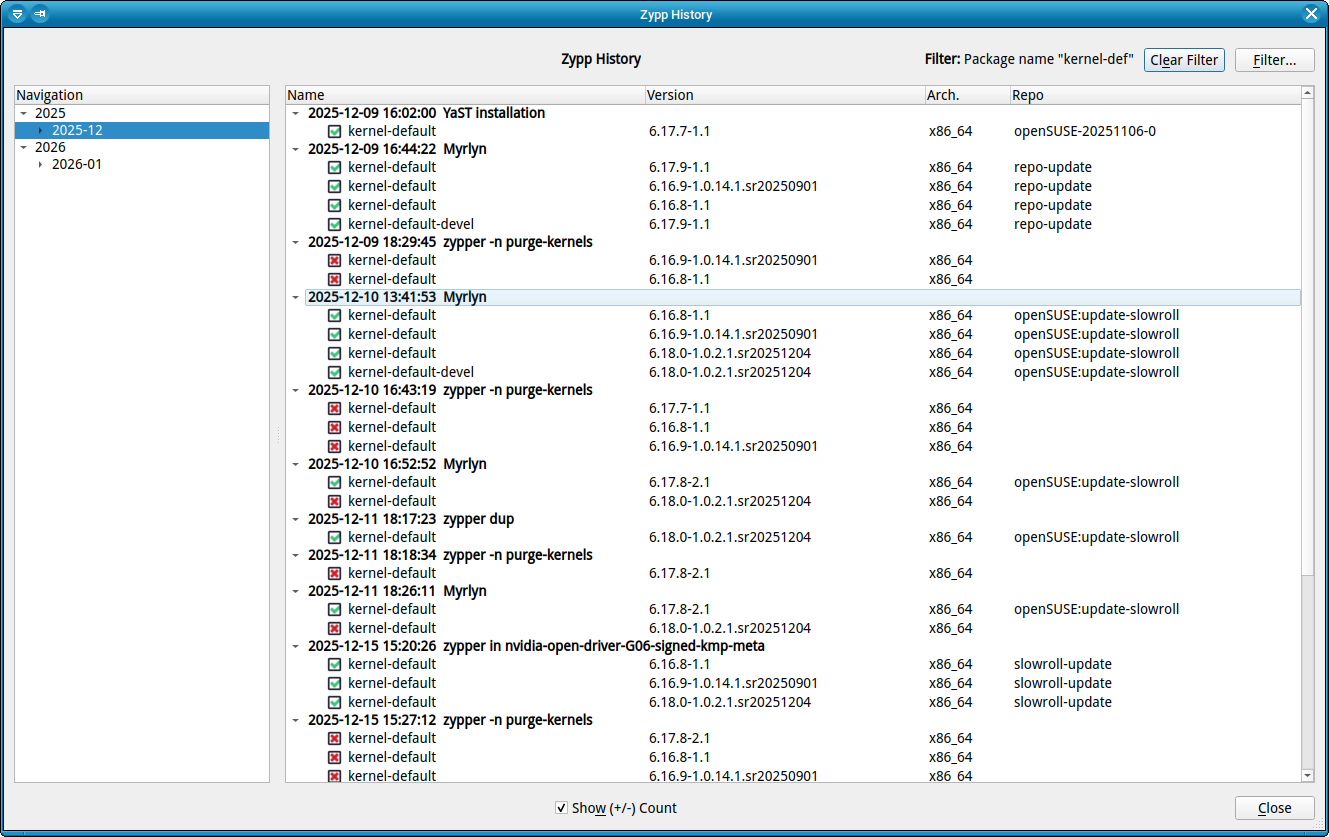Click red remove icon of 6.16.8-1.1 under 18:29:45
1329x837 pixels.
(334, 279)
